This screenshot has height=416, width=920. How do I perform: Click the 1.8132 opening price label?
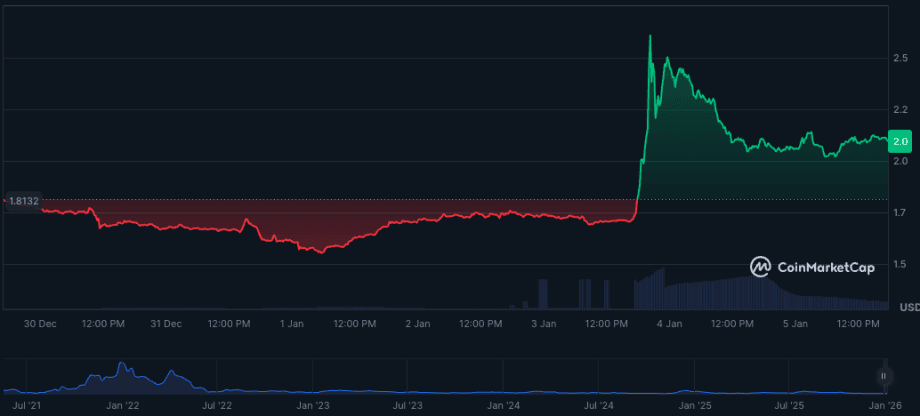(x=22, y=201)
